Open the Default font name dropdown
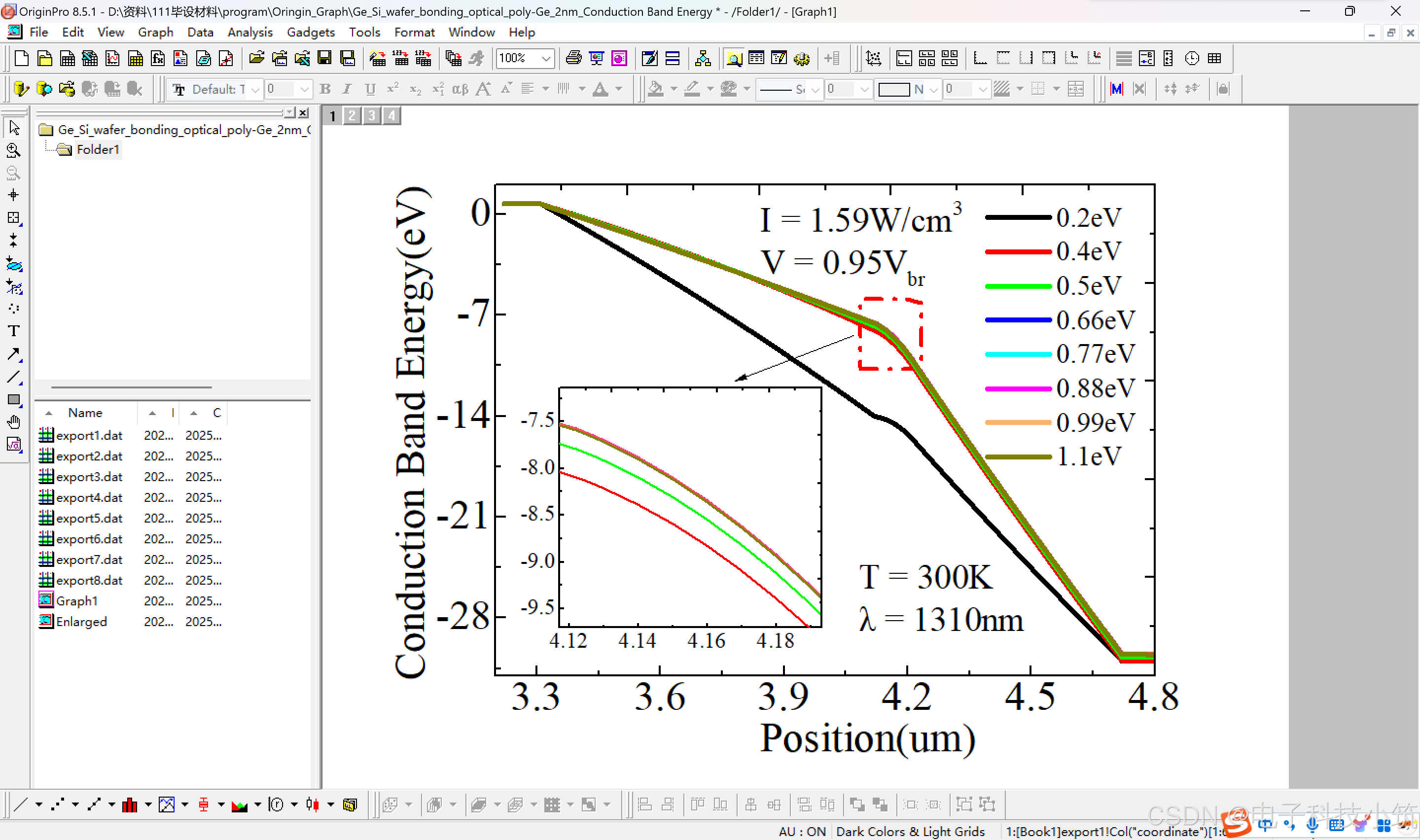Viewport: 1420px width, 840px height. [255, 89]
